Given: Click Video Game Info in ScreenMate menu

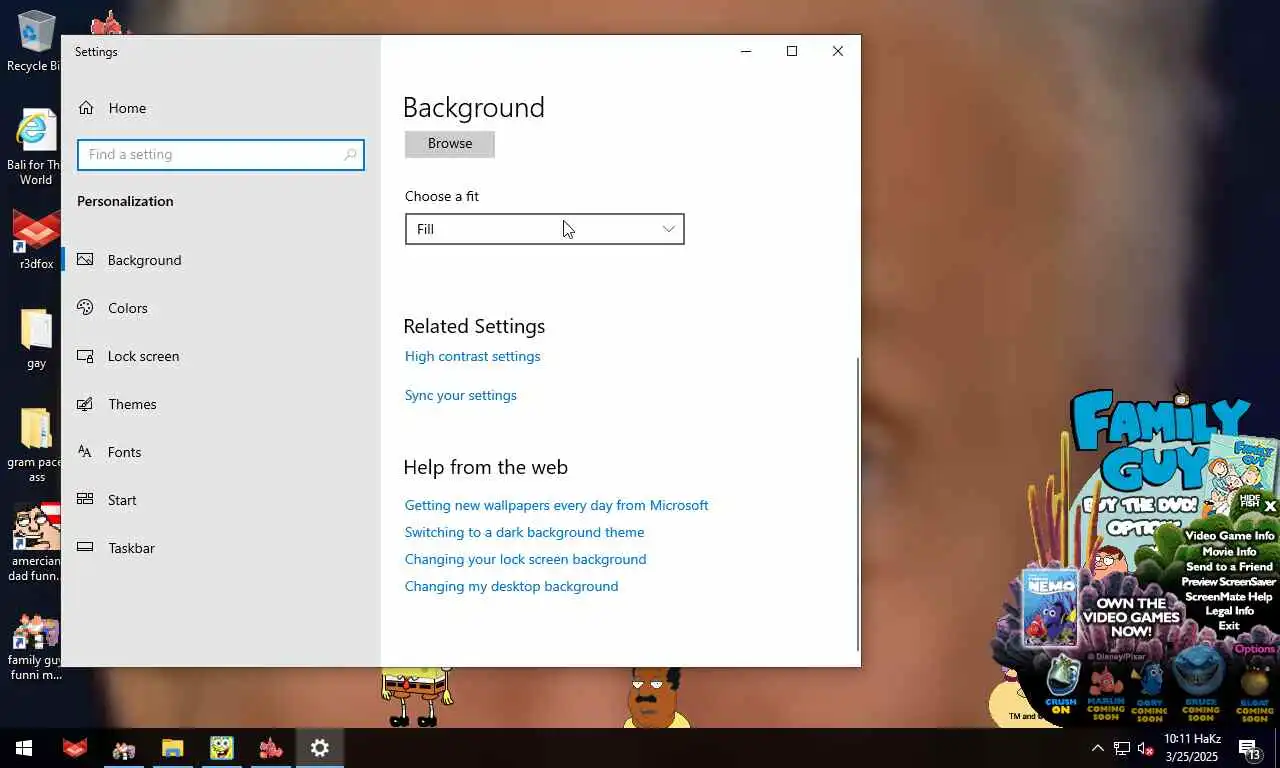Looking at the screenshot, I should tap(1230, 536).
